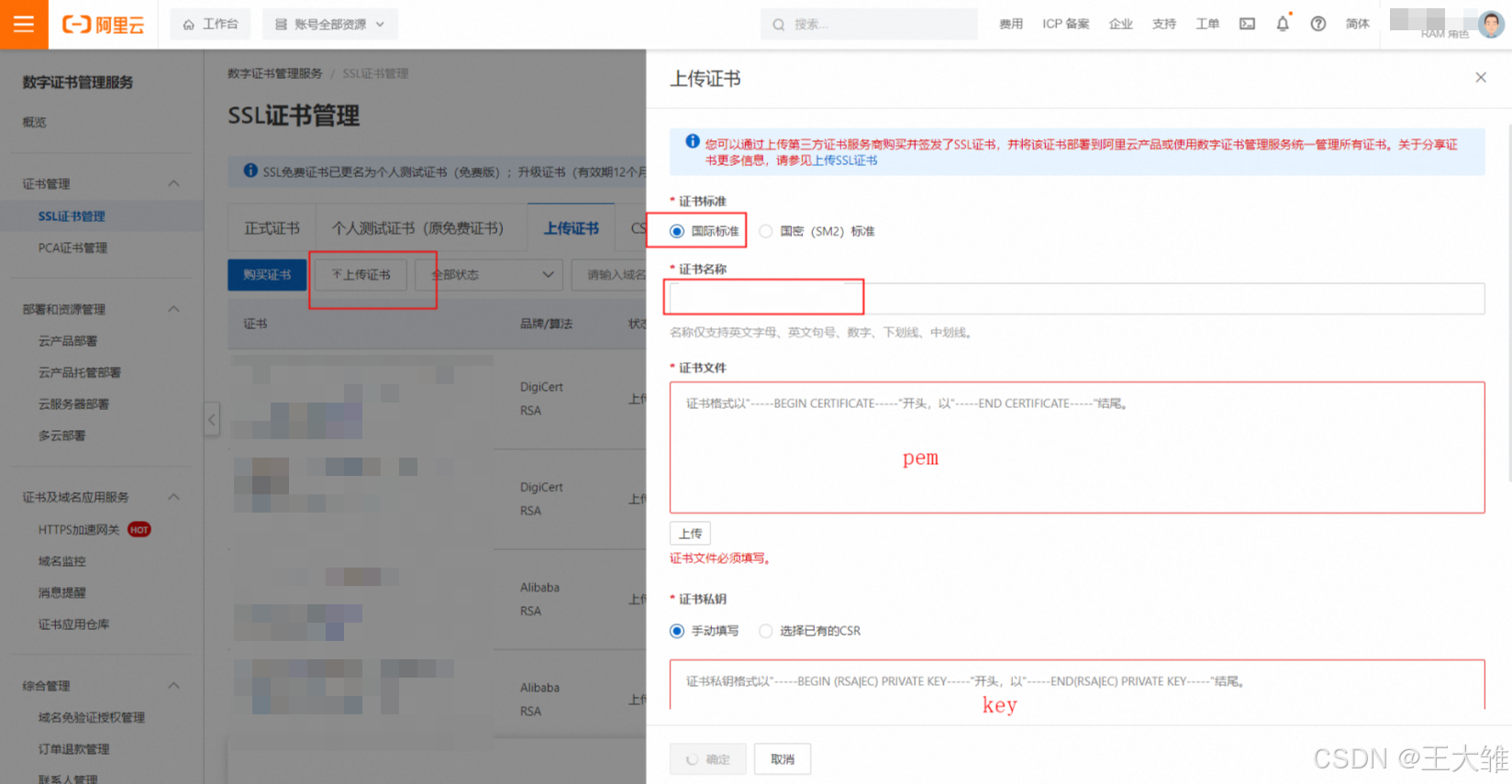Open HTTPS加速网关 in the sidebar
The width and height of the screenshot is (1512, 784).
(79, 529)
